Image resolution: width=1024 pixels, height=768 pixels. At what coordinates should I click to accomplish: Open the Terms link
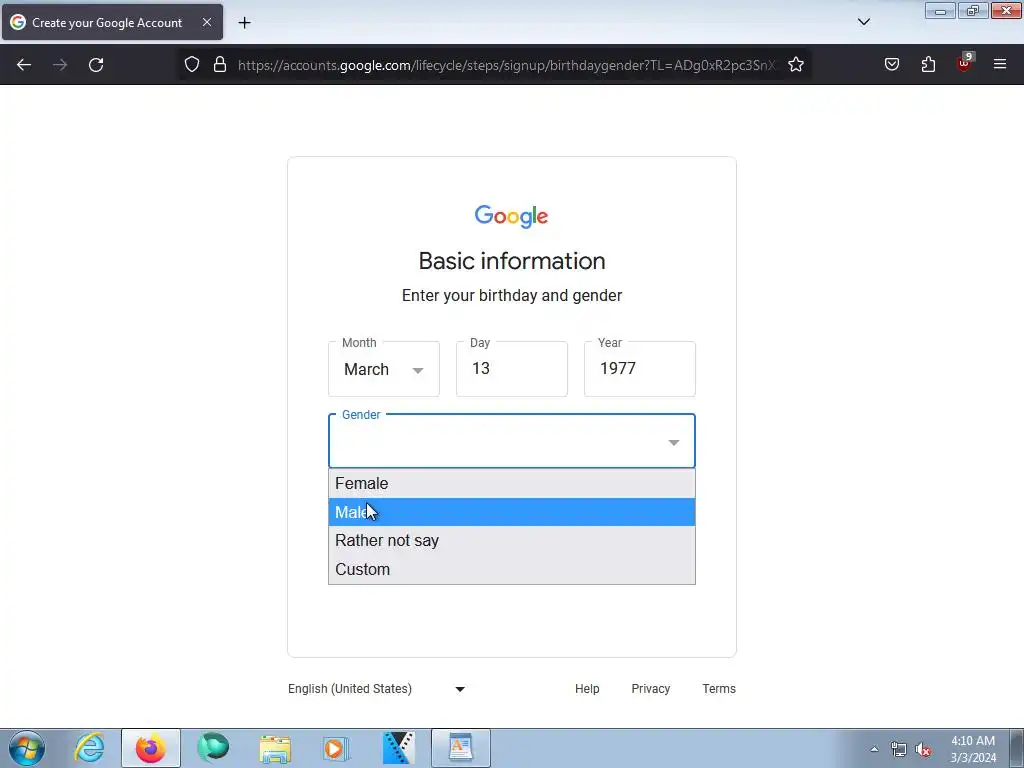(719, 689)
